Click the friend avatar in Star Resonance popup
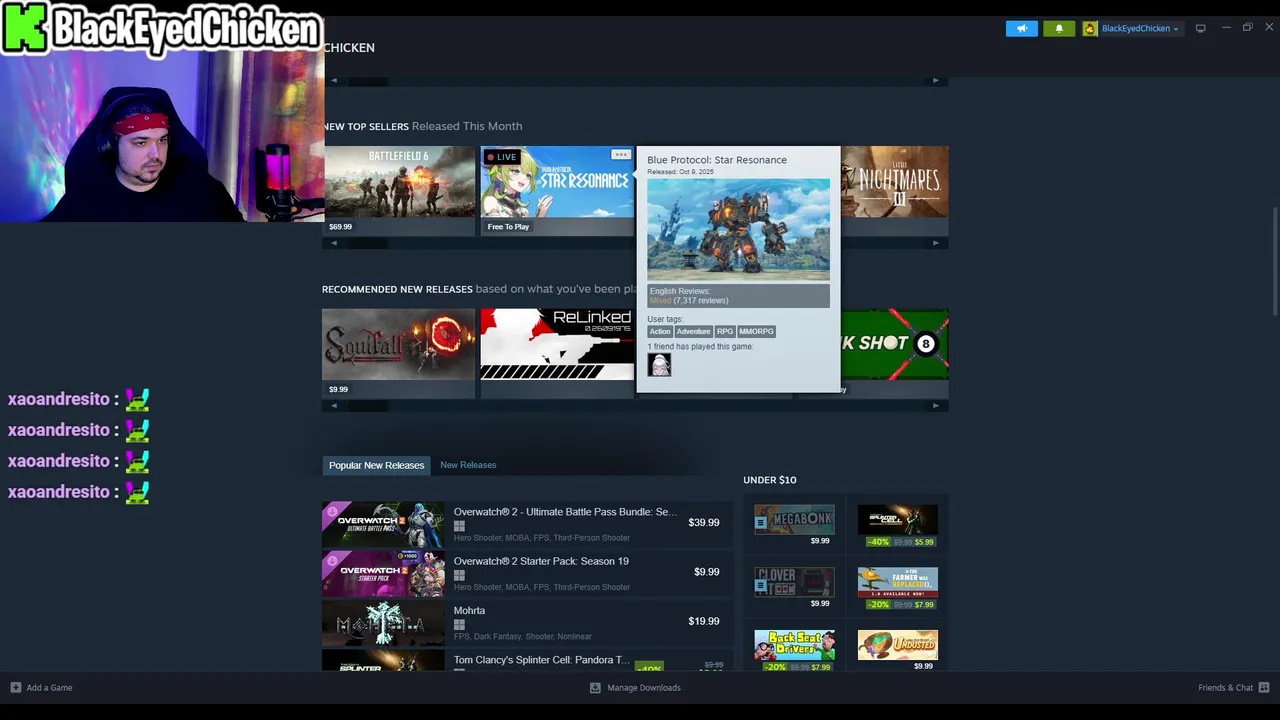 659,365
